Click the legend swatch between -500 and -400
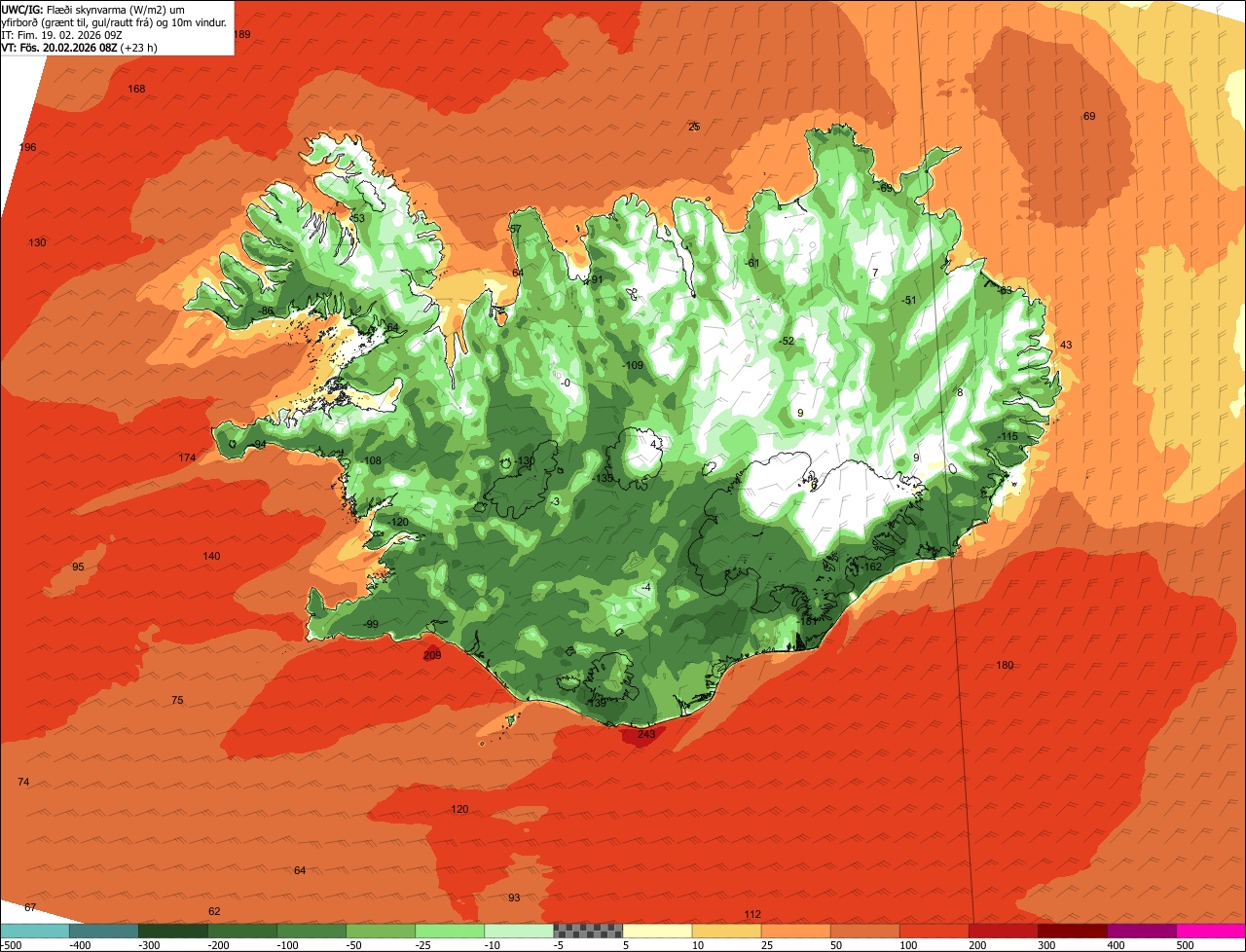 pyautogui.click(x=35, y=931)
